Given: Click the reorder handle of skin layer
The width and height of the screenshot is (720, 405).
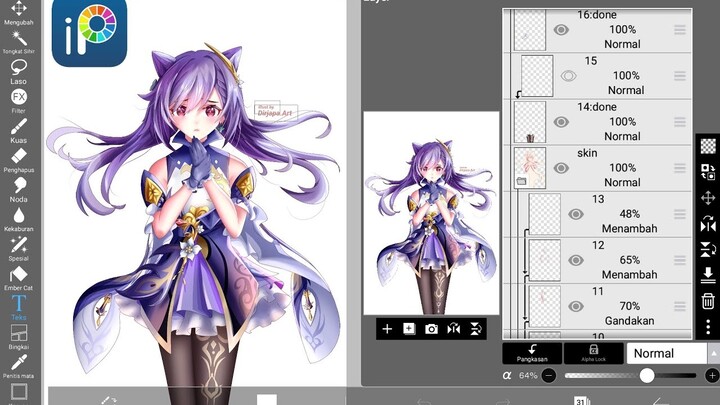Looking at the screenshot, I should 680,168.
